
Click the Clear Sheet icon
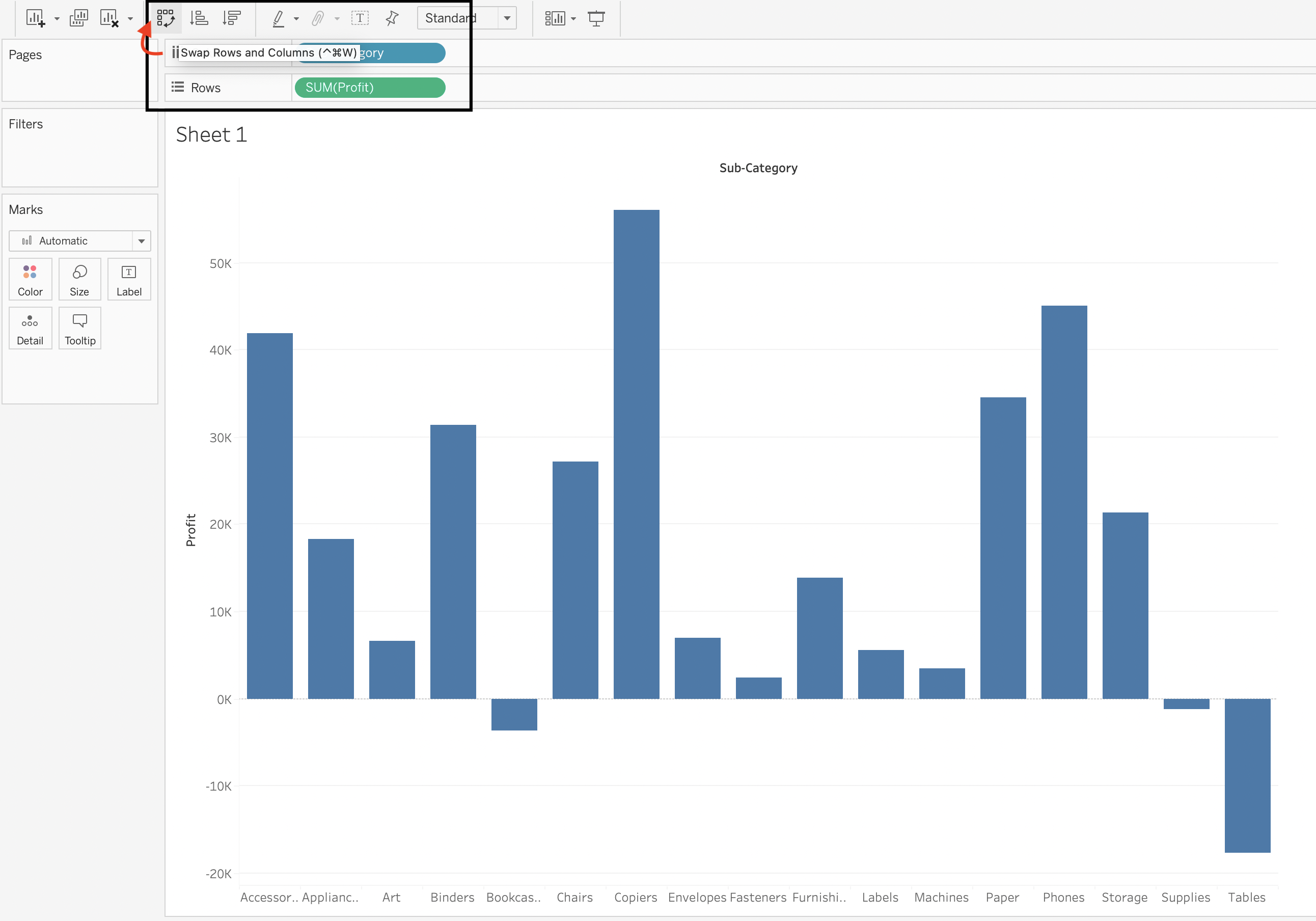coord(109,18)
